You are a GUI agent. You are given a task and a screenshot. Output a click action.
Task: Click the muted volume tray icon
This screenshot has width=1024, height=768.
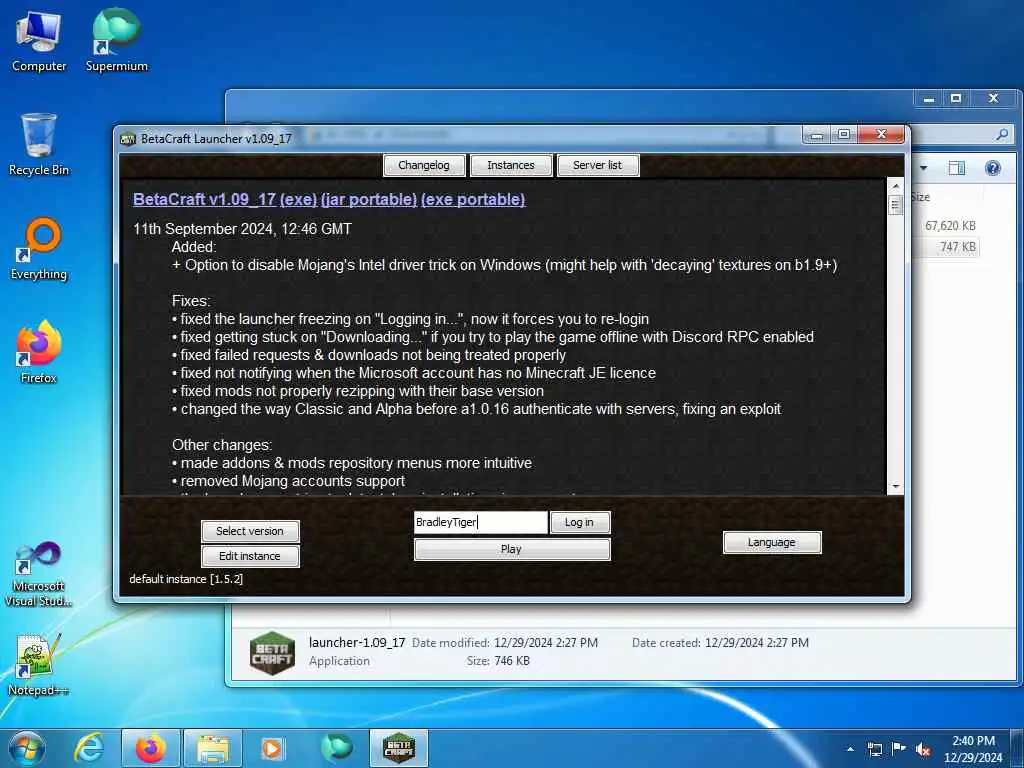[923, 749]
